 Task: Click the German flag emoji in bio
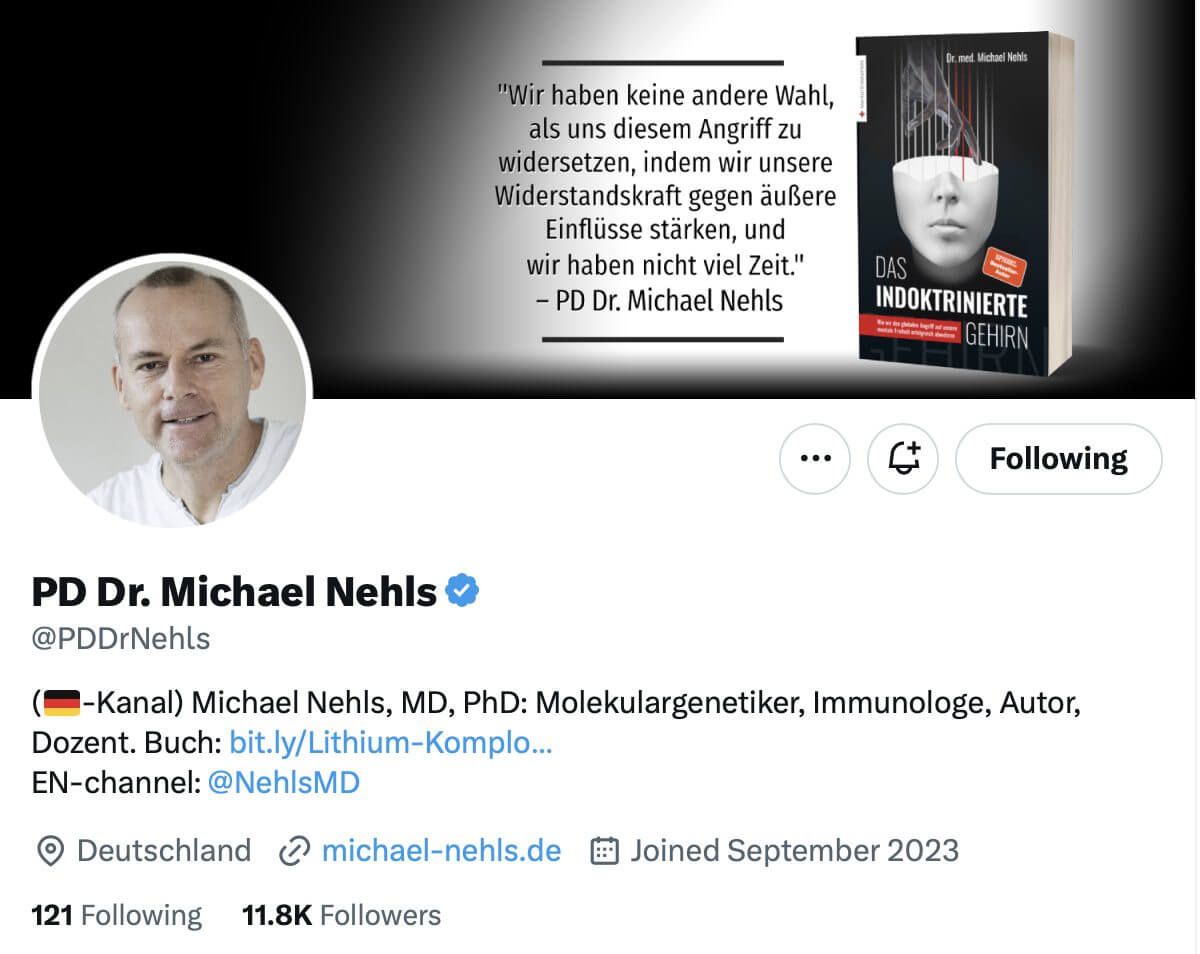(x=62, y=704)
